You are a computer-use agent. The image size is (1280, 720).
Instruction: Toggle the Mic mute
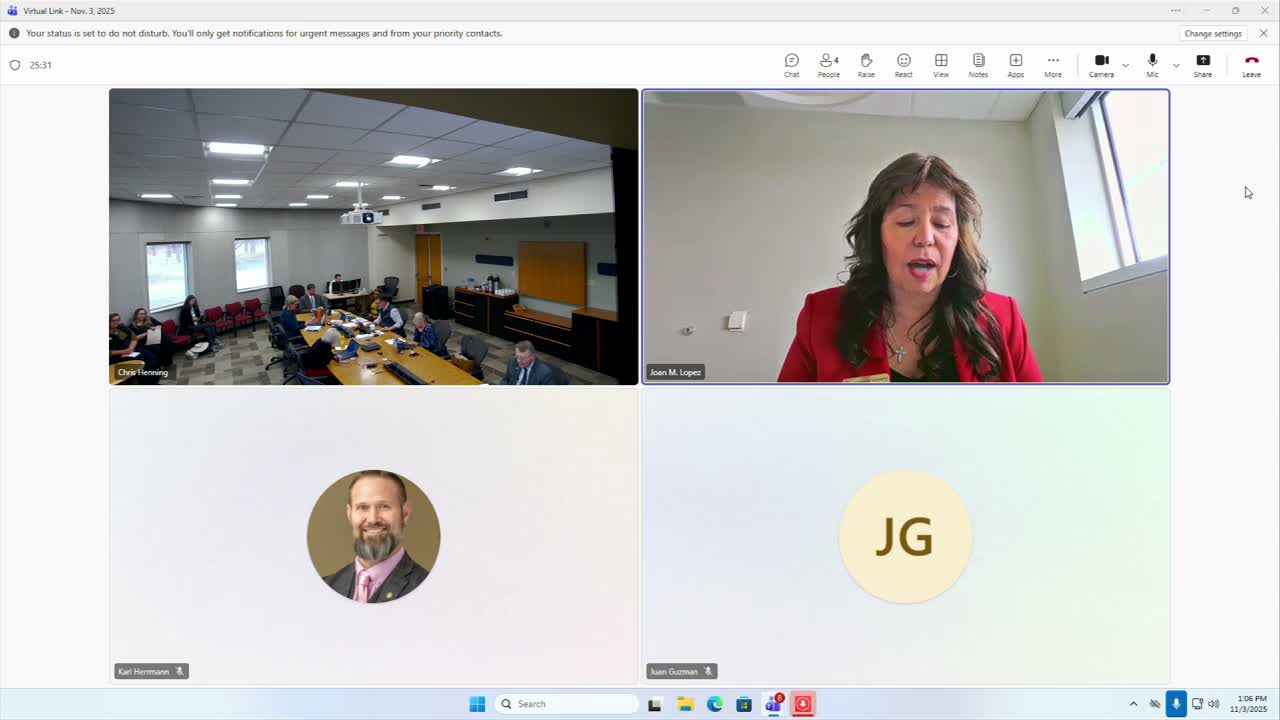[1152, 65]
